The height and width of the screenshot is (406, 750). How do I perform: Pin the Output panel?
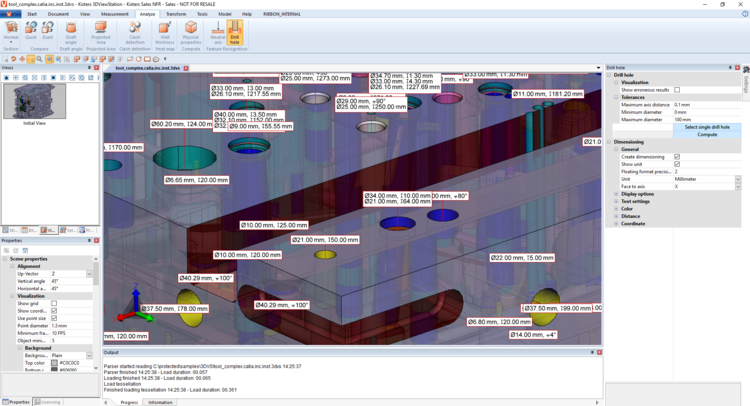pos(592,352)
